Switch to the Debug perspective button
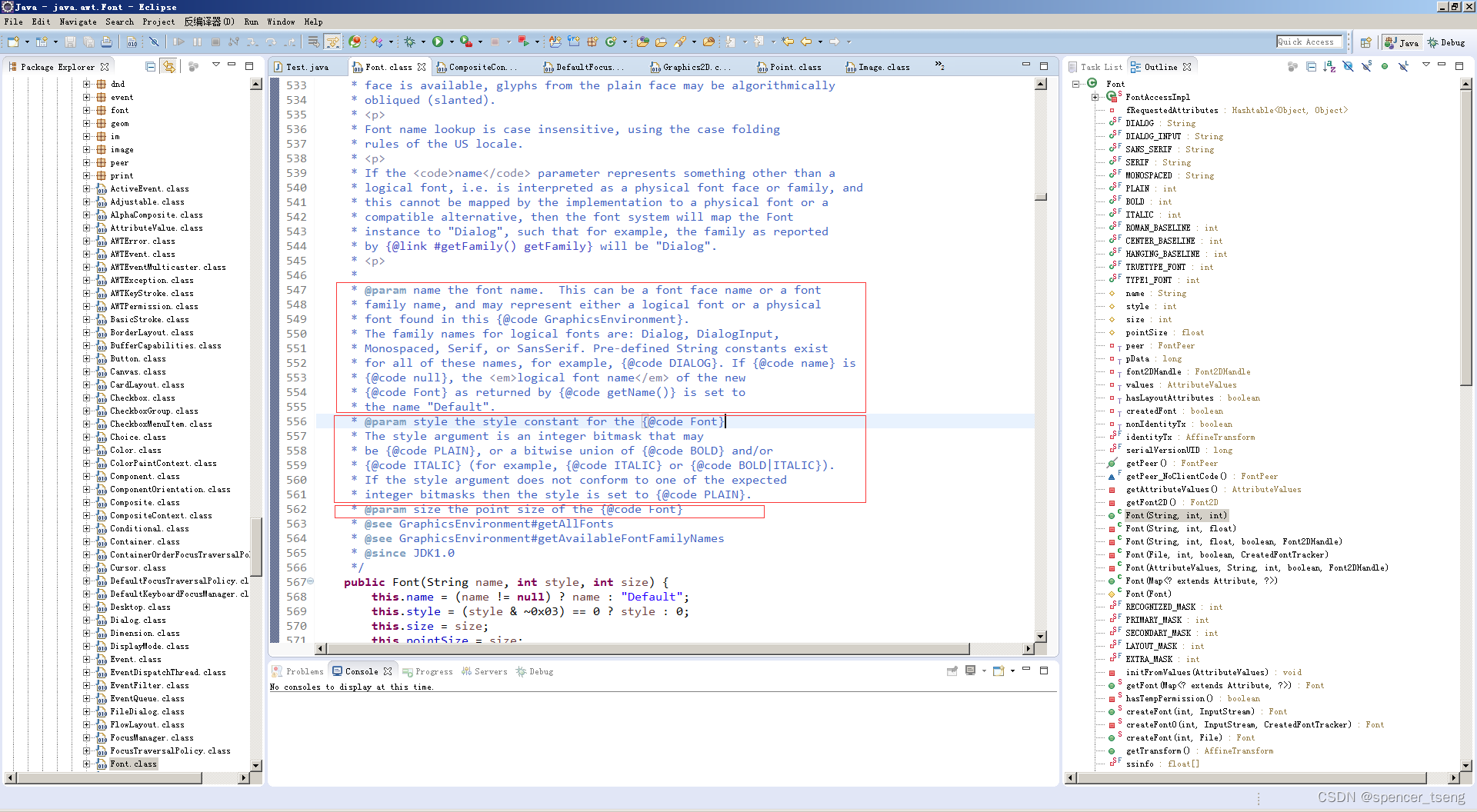This screenshot has height=812, width=1477. click(1446, 42)
